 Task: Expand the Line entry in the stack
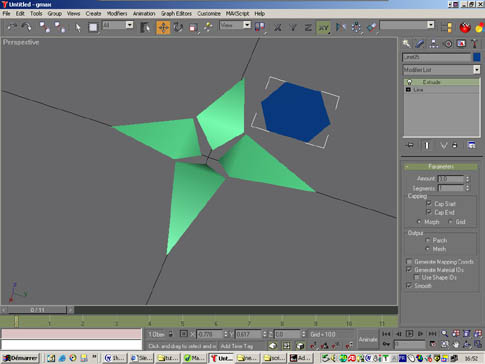(408, 90)
